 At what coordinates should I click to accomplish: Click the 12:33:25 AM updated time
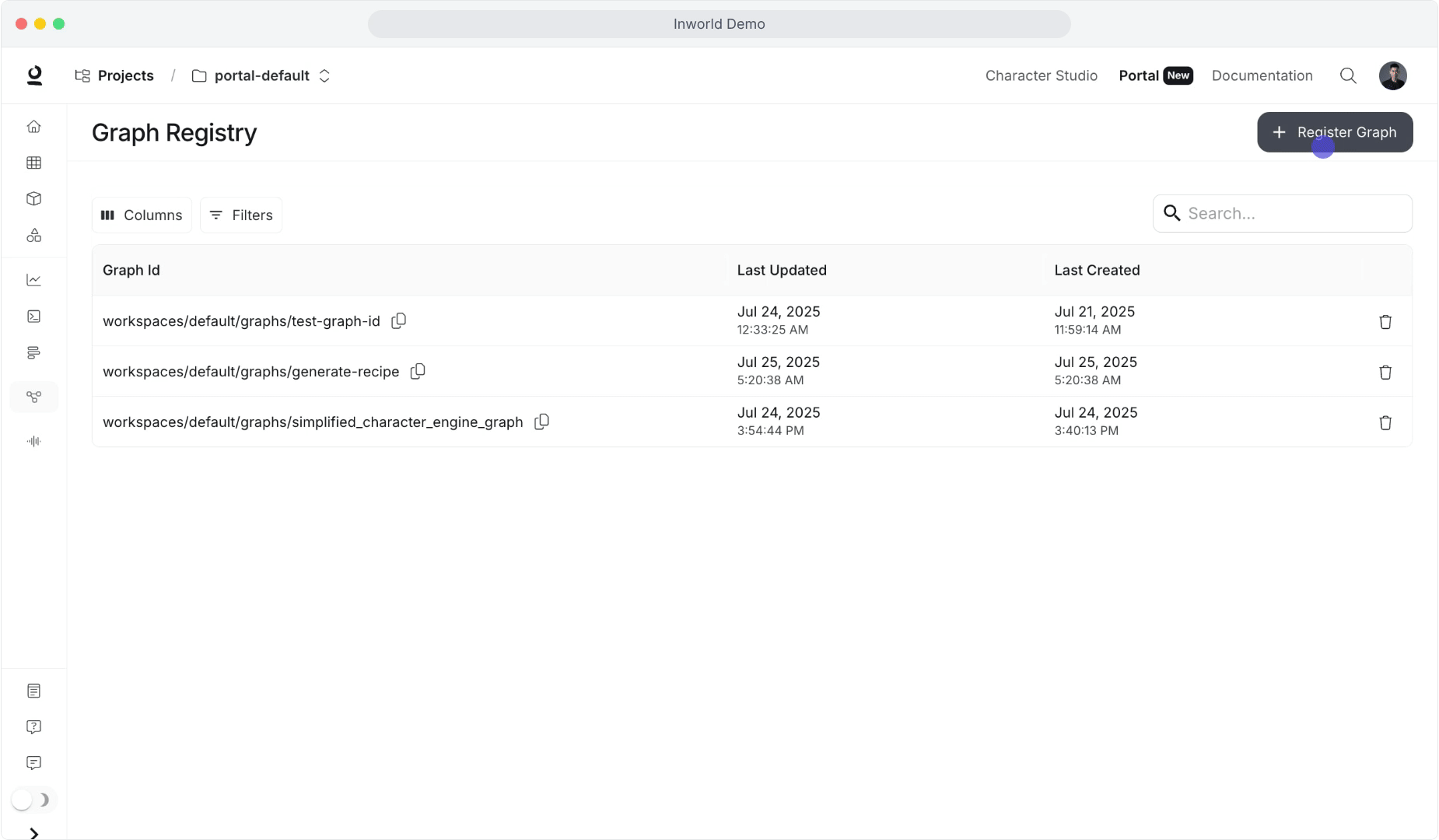click(772, 330)
